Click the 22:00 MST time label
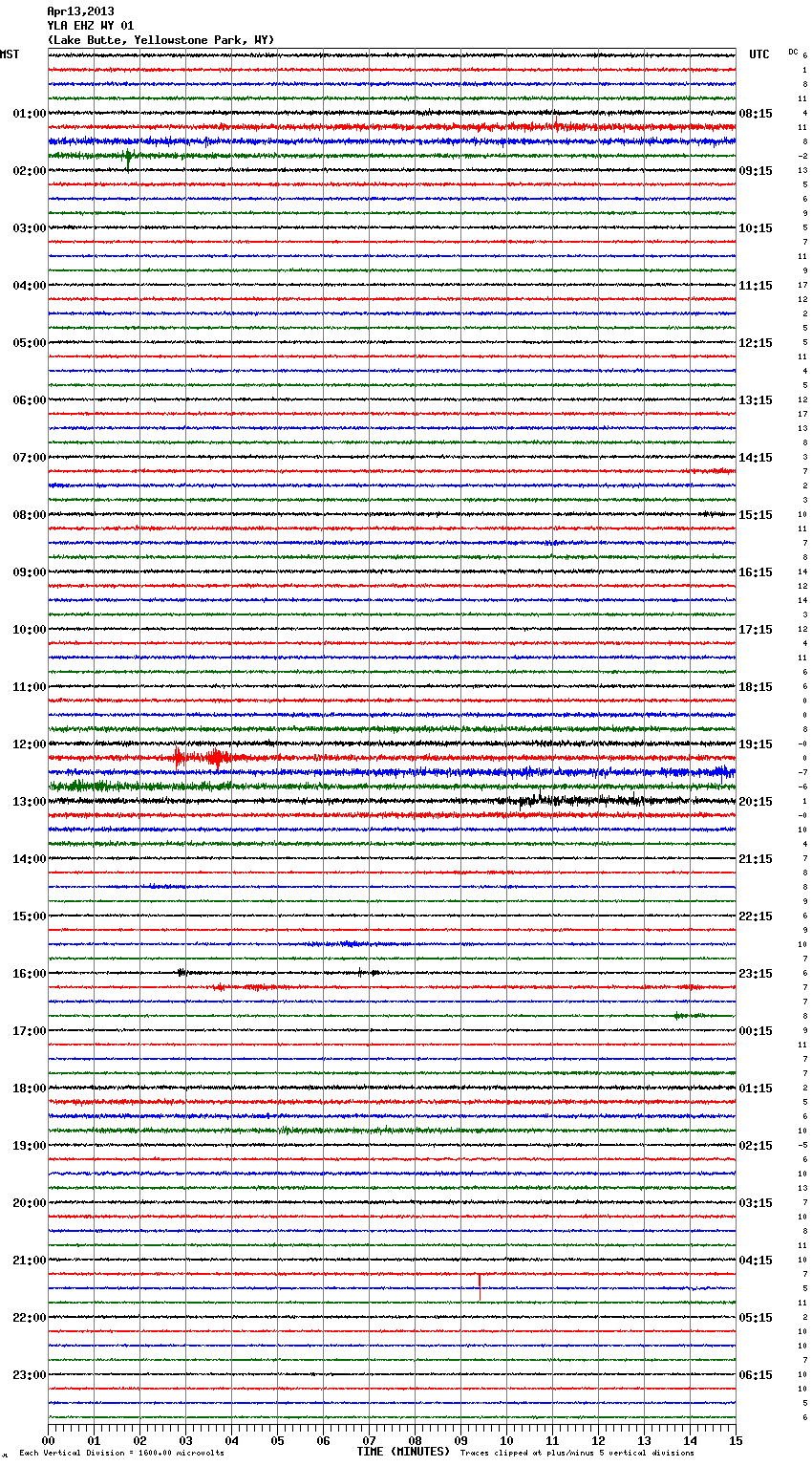 [29, 1318]
